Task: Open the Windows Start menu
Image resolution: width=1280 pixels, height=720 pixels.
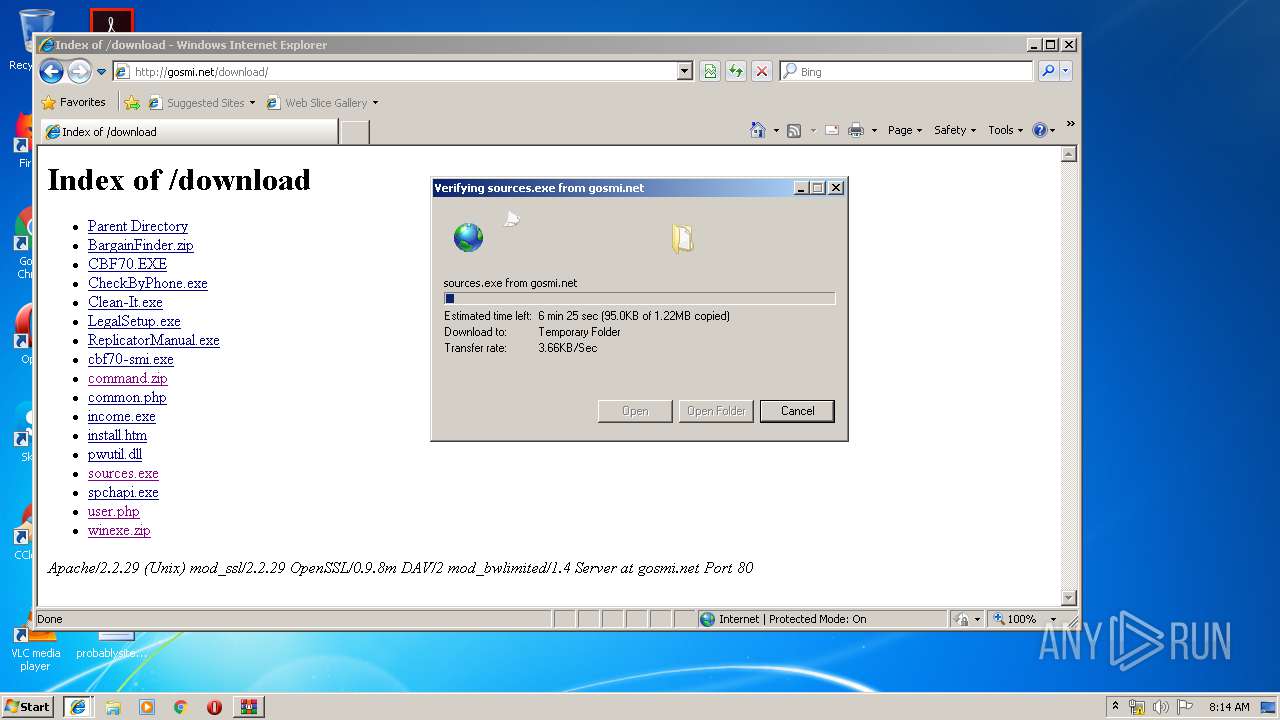Action: pyautogui.click(x=28, y=706)
